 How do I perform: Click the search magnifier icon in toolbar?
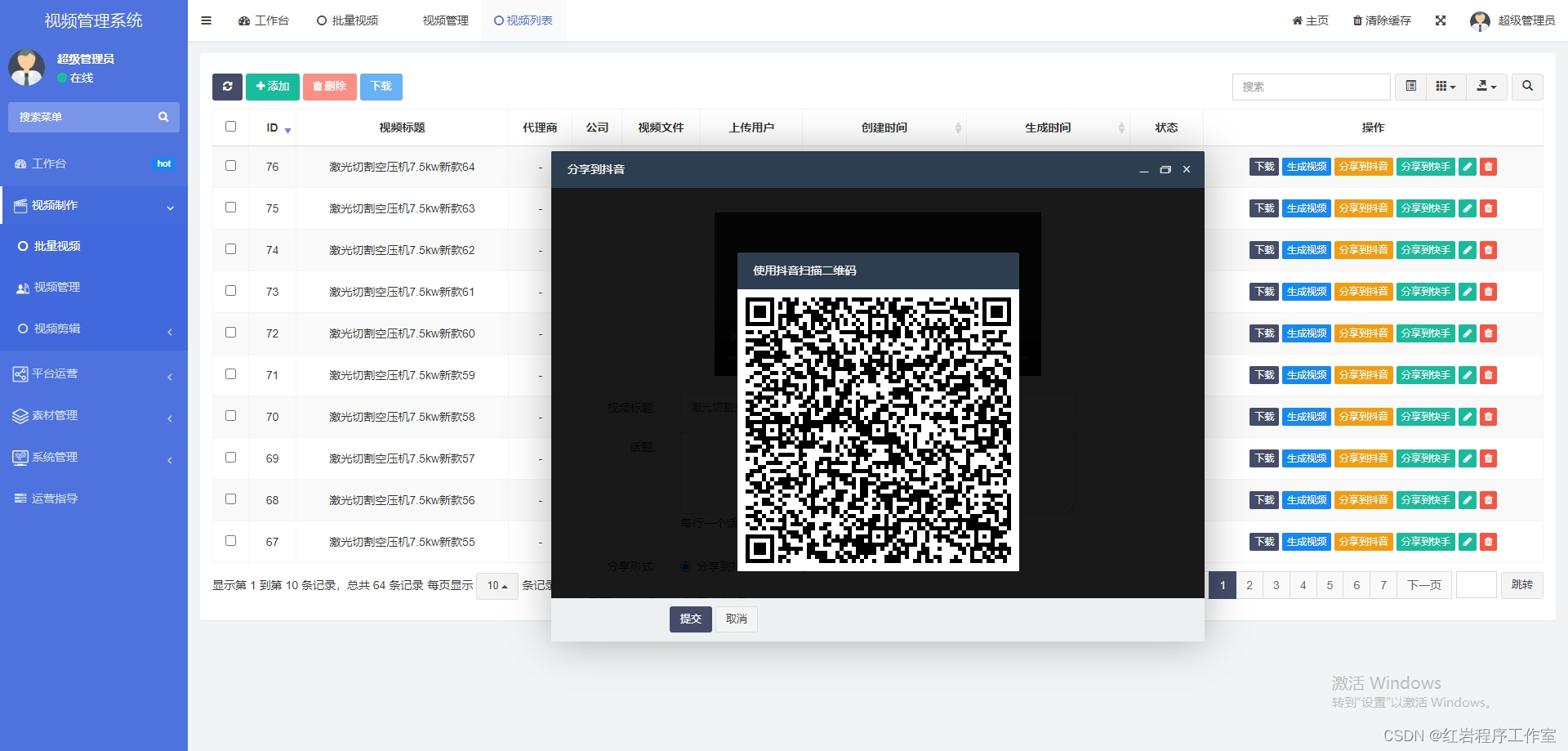point(1527,87)
